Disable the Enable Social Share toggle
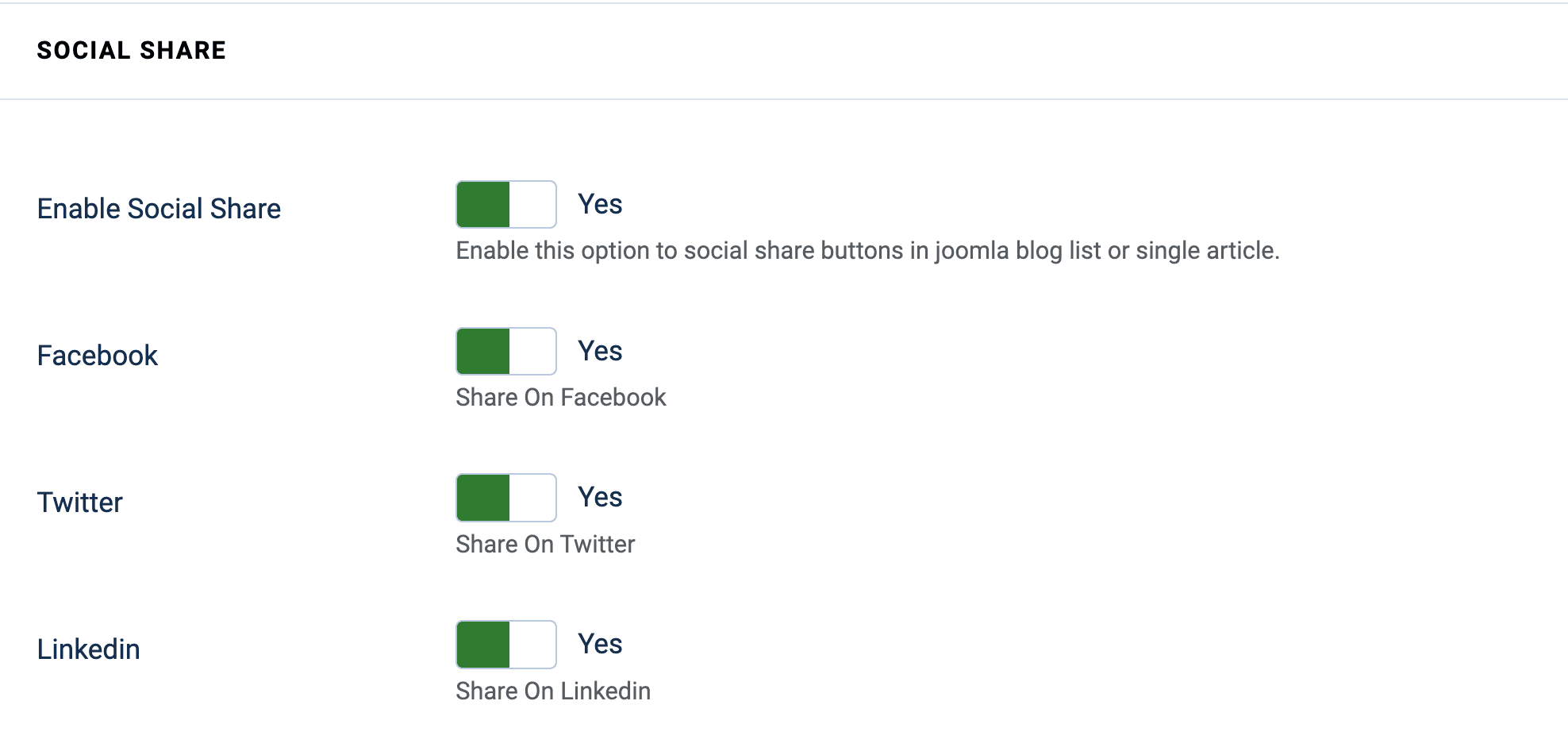Image resolution: width=1568 pixels, height=751 pixels. tap(505, 204)
